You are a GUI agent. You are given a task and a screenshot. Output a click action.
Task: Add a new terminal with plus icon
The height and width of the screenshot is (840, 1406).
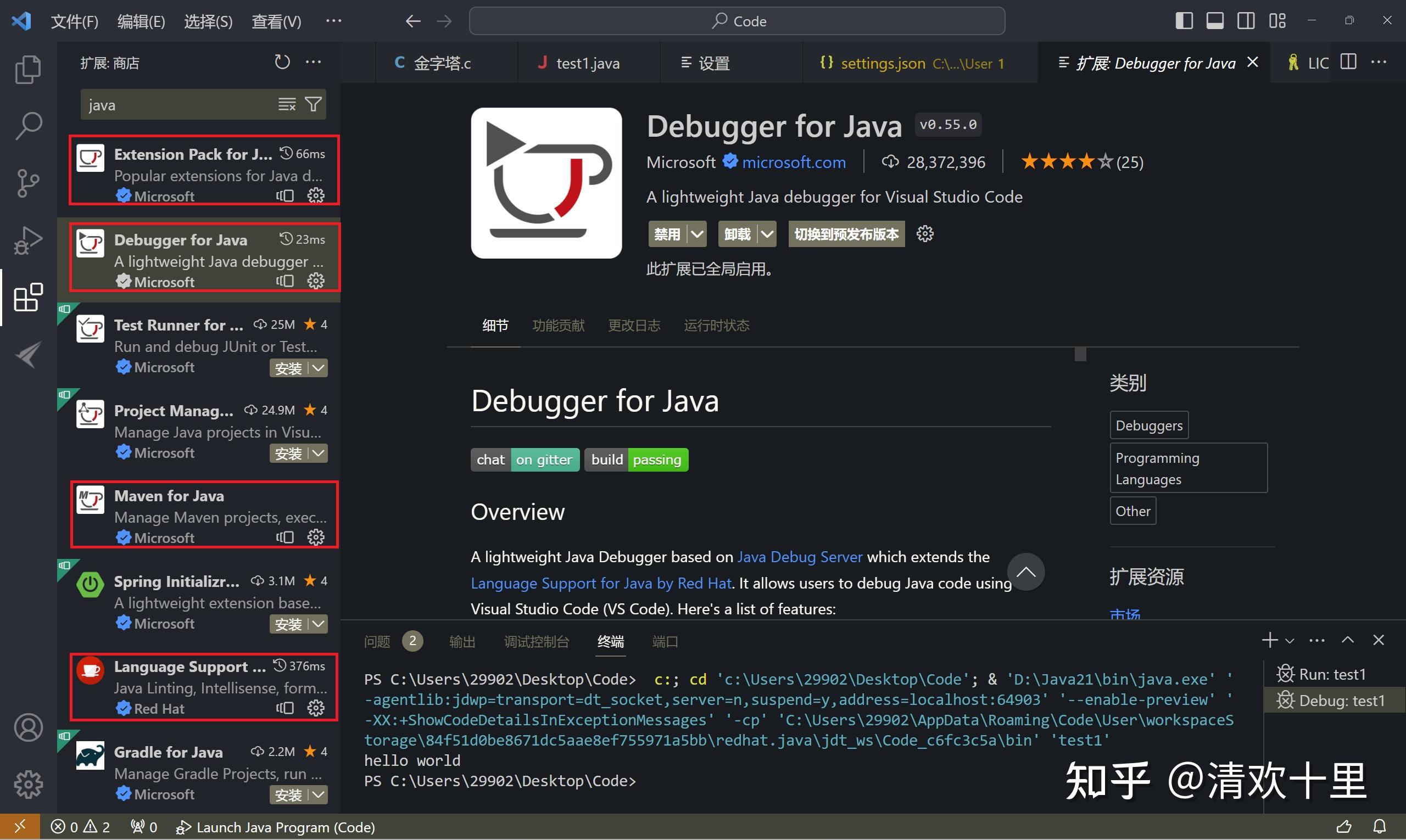click(1270, 640)
